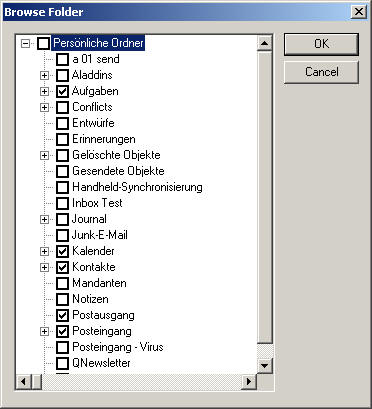Confirm selection with OK button
Screen dimensions: 372x409
[x=321, y=44]
